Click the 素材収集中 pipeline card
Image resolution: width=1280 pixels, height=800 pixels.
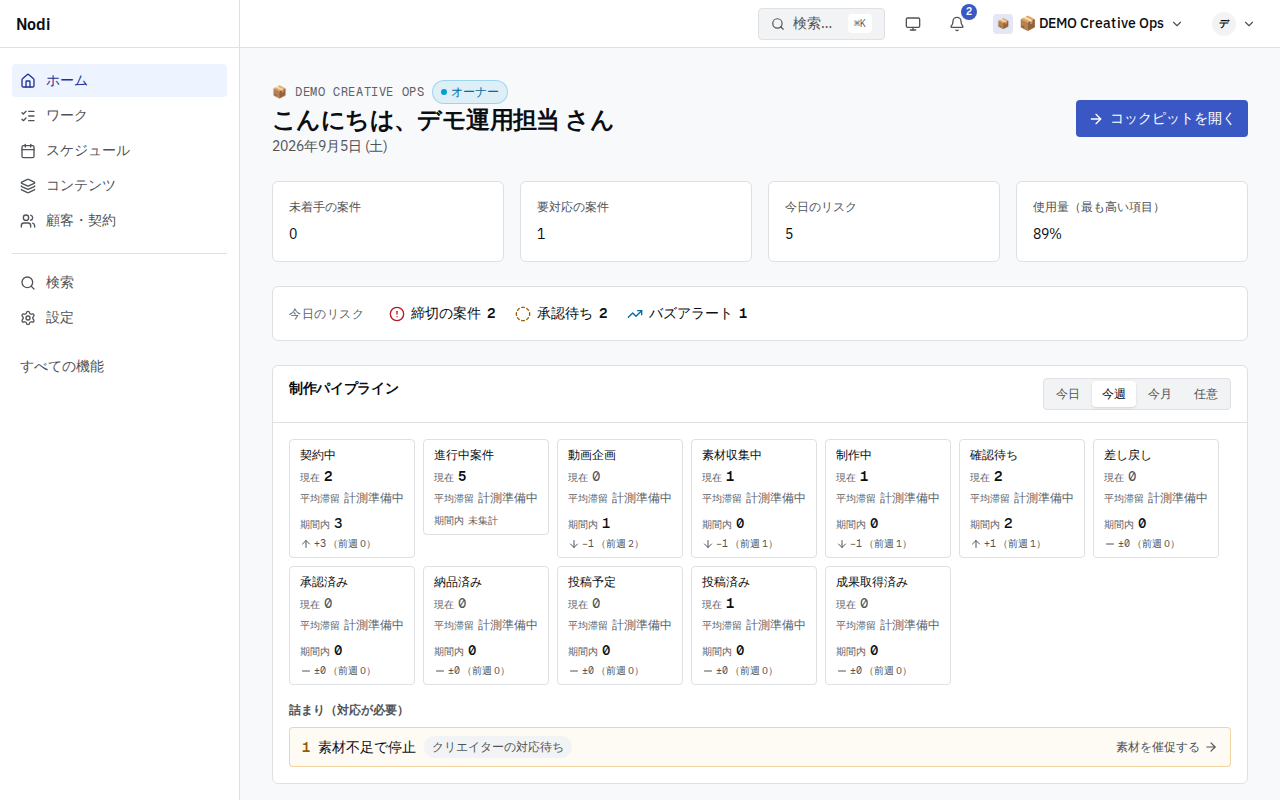click(754, 498)
